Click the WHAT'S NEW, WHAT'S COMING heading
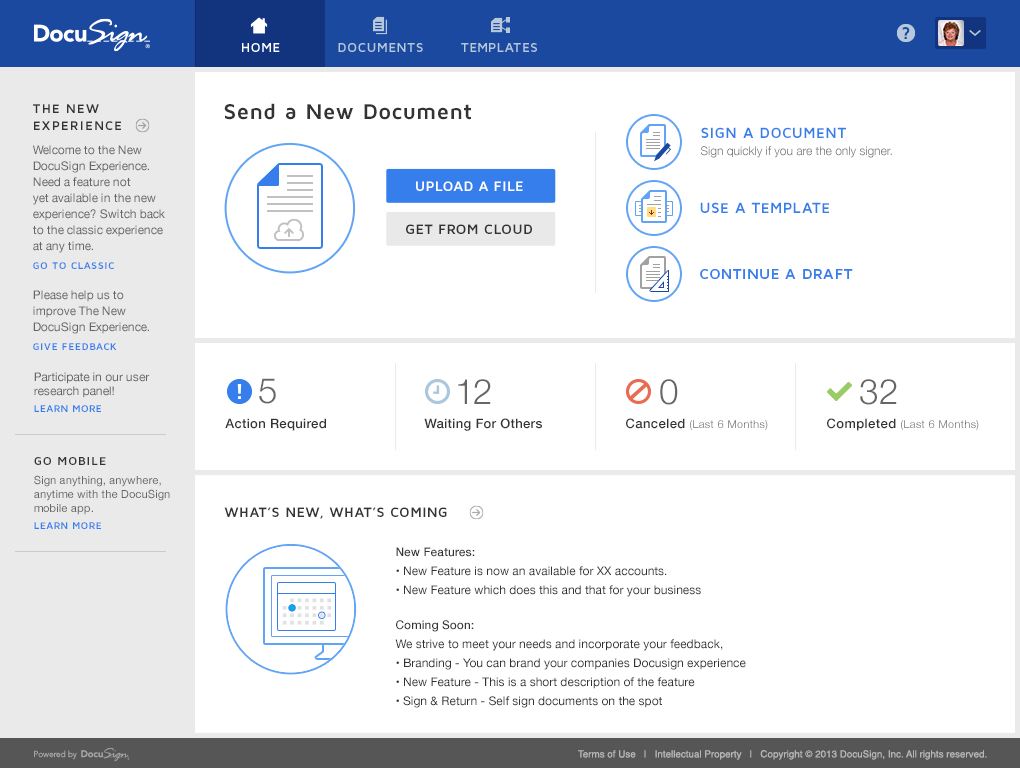Viewport: 1020px width, 768px height. [336, 512]
